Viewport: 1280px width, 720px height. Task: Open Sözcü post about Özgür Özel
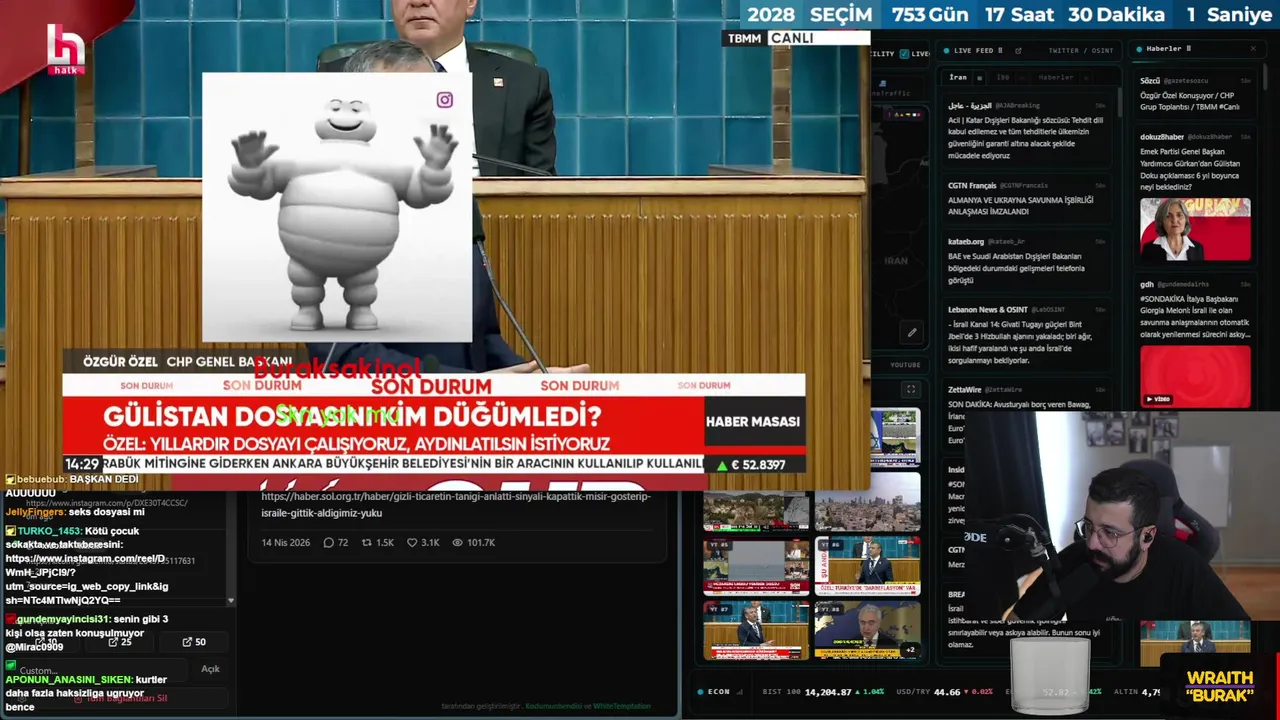1195,94
